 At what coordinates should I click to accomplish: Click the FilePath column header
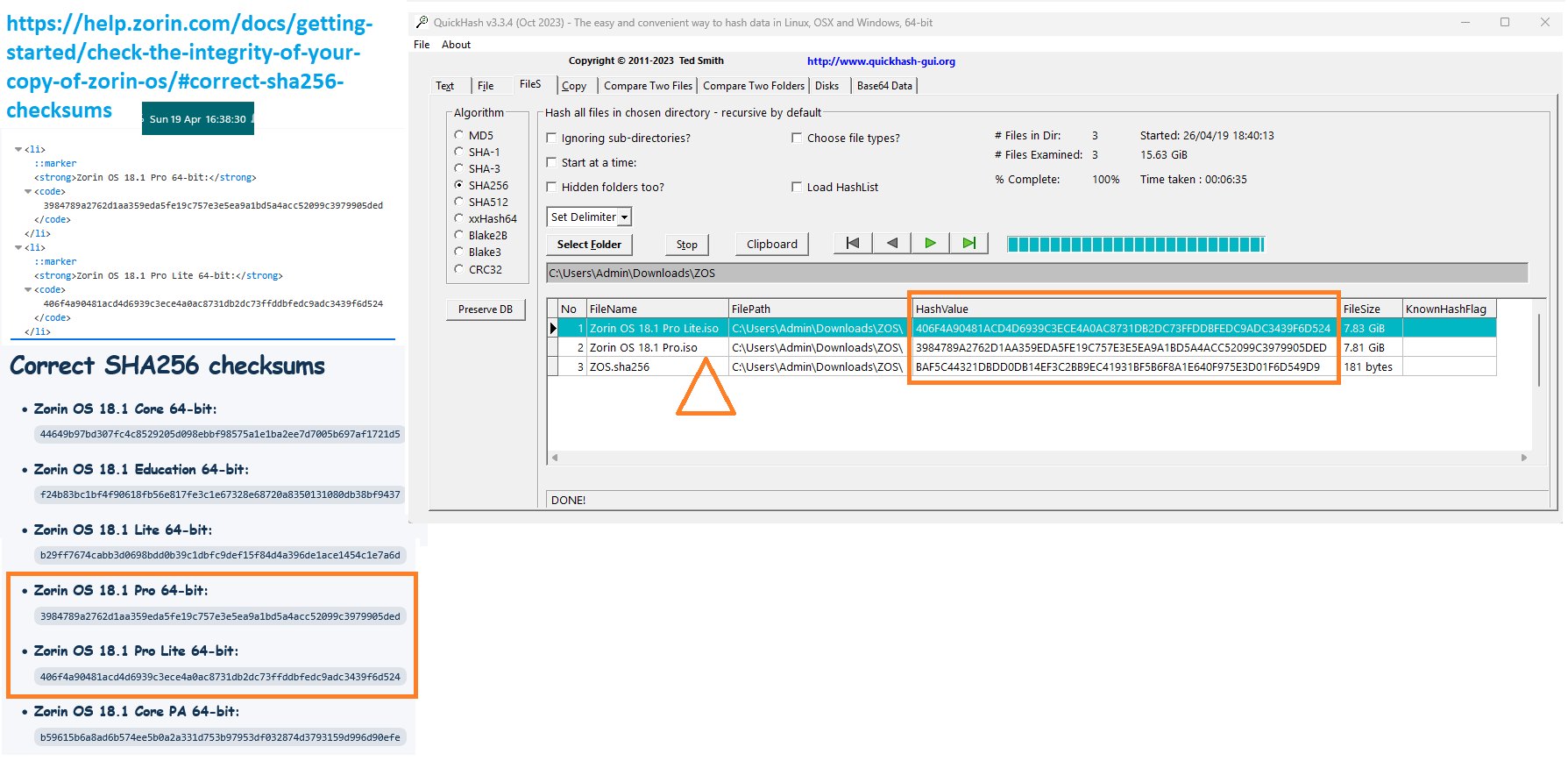[x=819, y=309]
